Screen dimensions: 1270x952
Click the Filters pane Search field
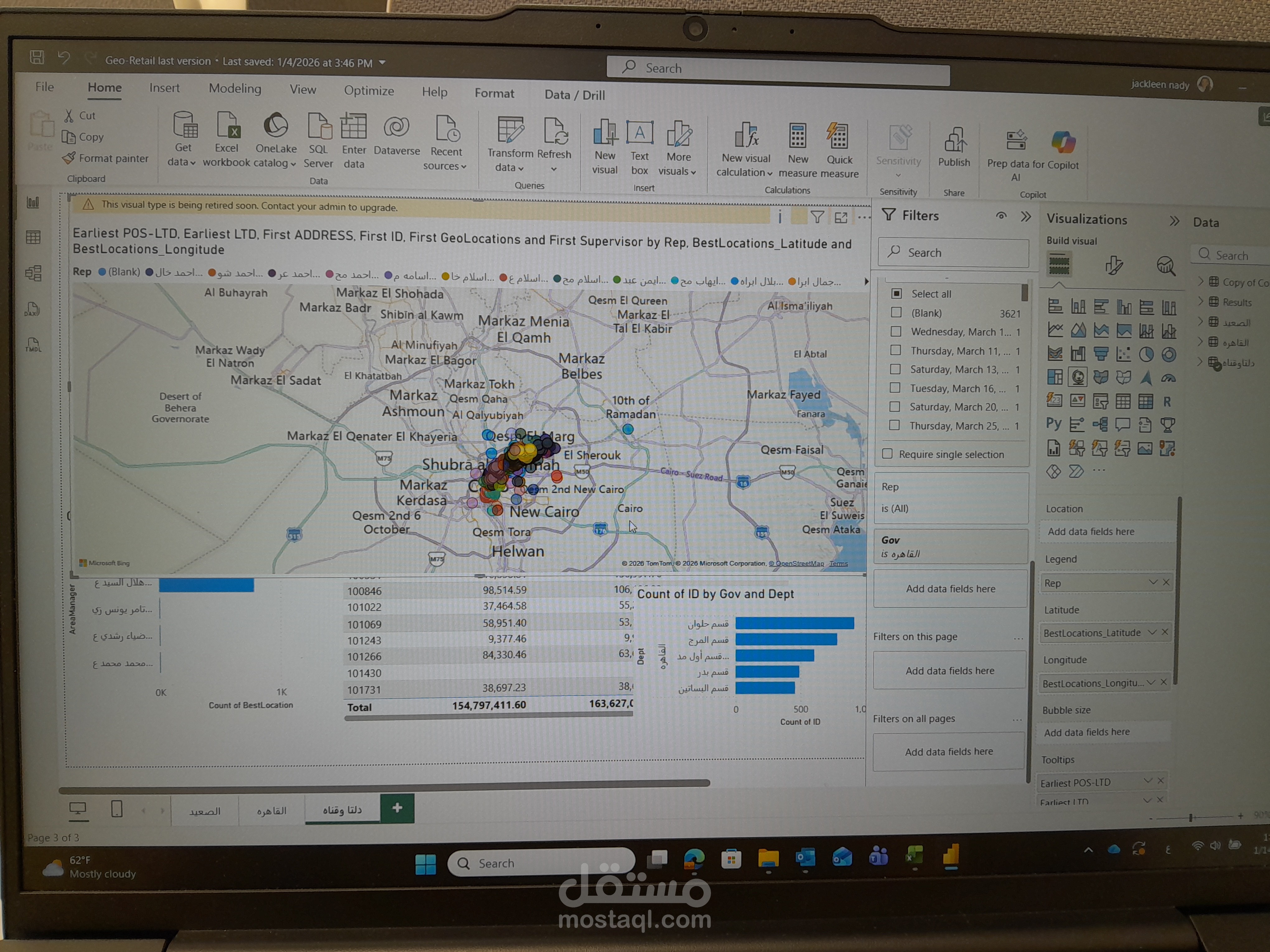tap(954, 253)
